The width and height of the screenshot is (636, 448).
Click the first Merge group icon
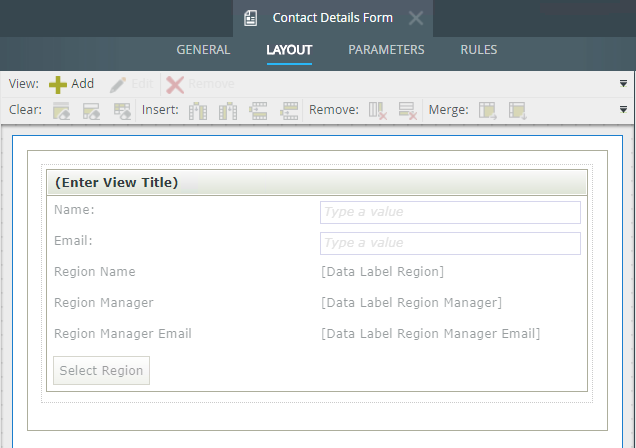tap(487, 110)
